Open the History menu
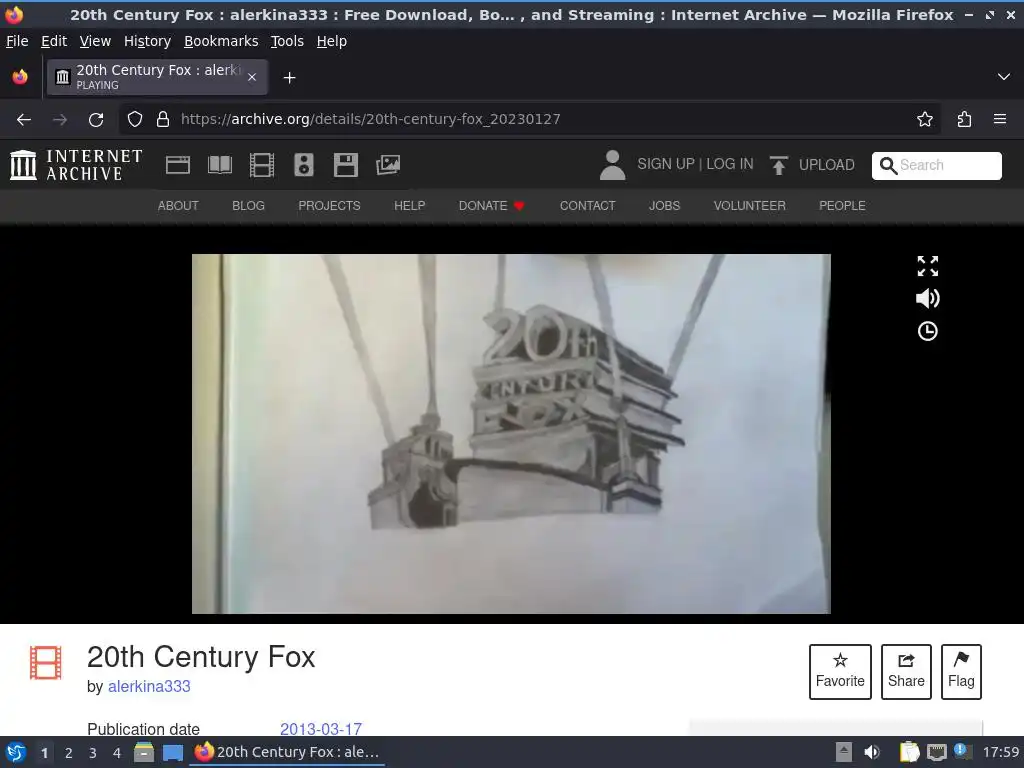Screen dimensions: 1024x768 148,41
